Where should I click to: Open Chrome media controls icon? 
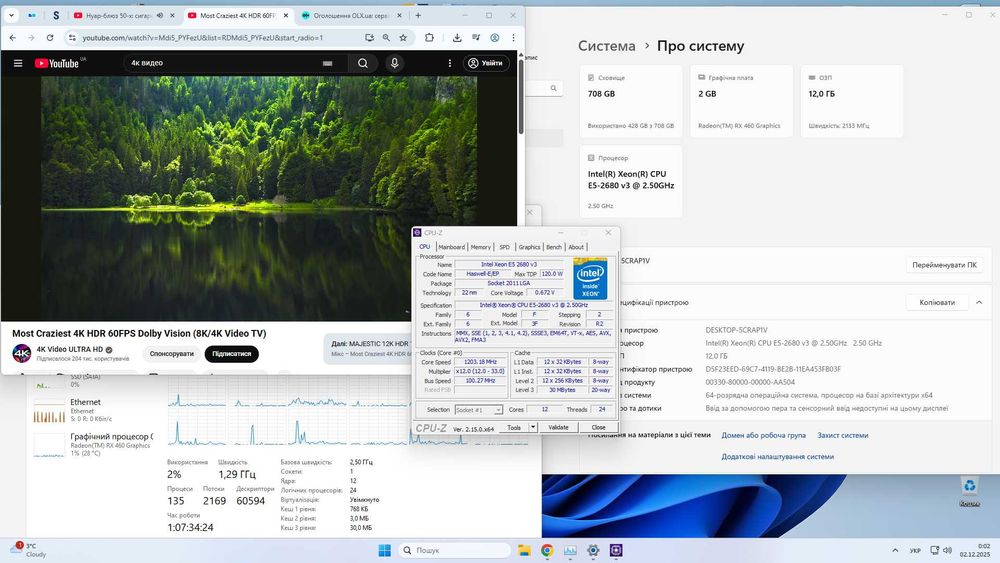coord(476,38)
